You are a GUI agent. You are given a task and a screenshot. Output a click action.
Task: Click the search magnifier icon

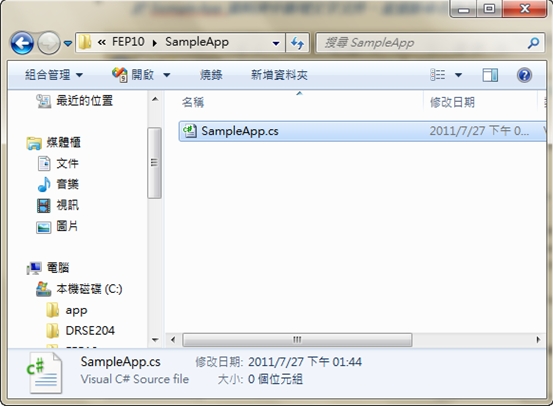533,43
